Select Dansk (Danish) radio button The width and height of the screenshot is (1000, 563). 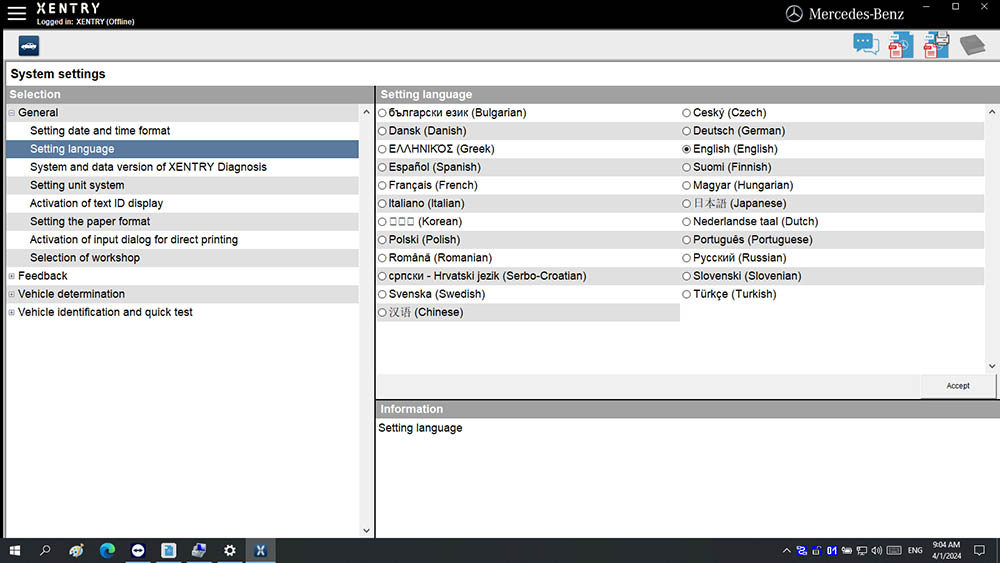(x=382, y=131)
